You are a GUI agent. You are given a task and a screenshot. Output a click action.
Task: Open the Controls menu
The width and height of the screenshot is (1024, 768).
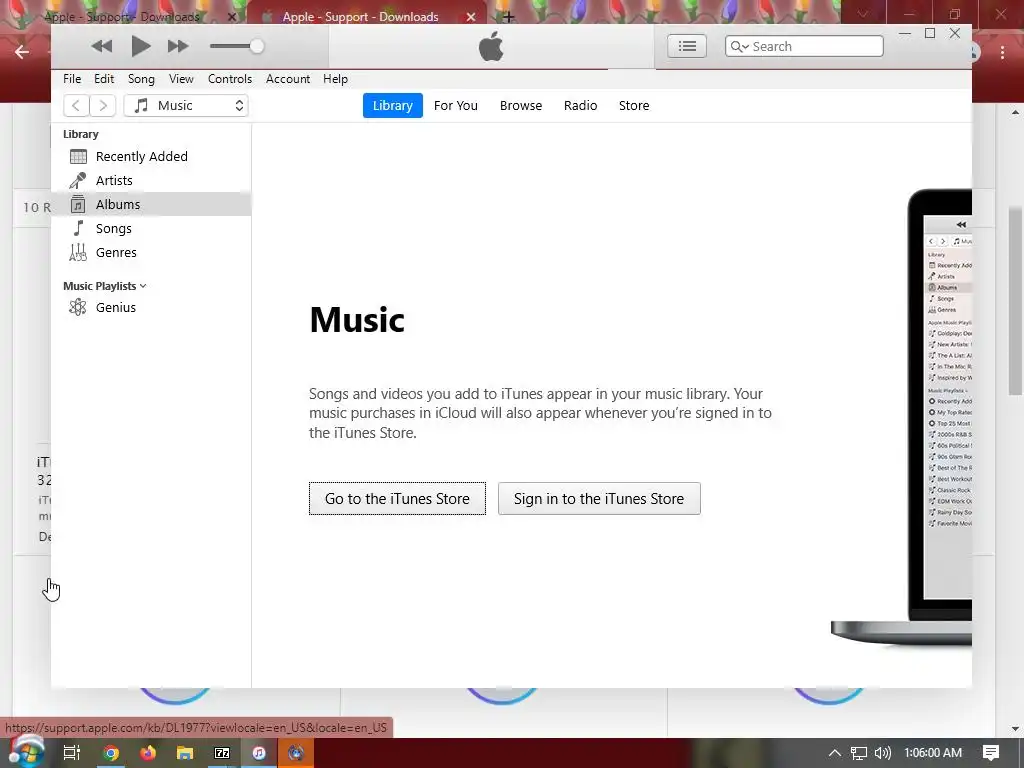[x=230, y=79]
